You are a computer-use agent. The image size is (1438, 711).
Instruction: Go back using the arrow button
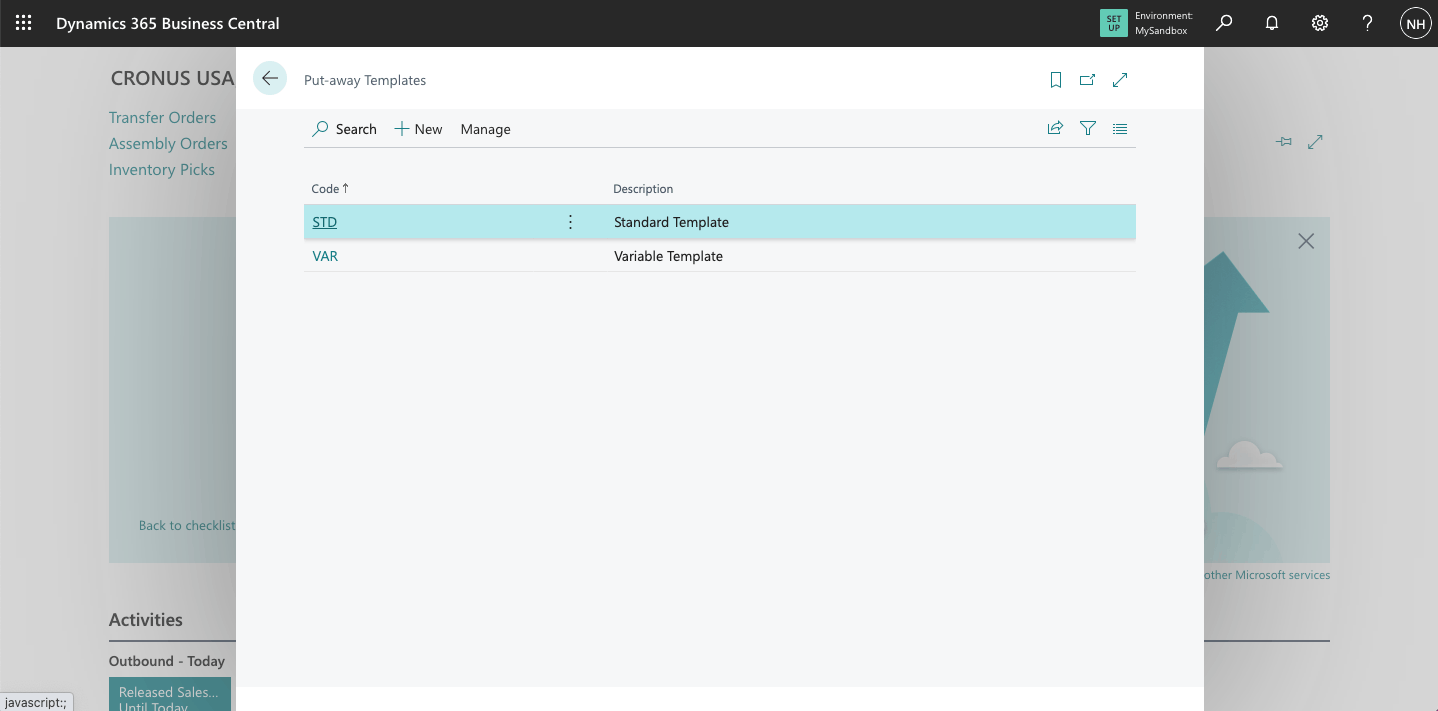pos(270,78)
